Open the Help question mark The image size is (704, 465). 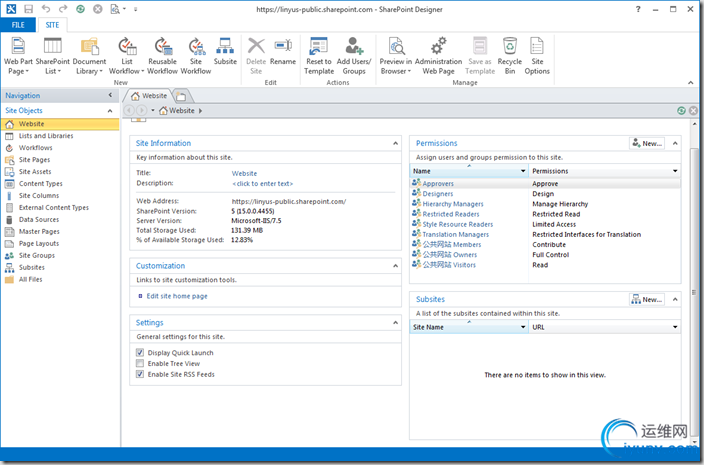click(638, 9)
